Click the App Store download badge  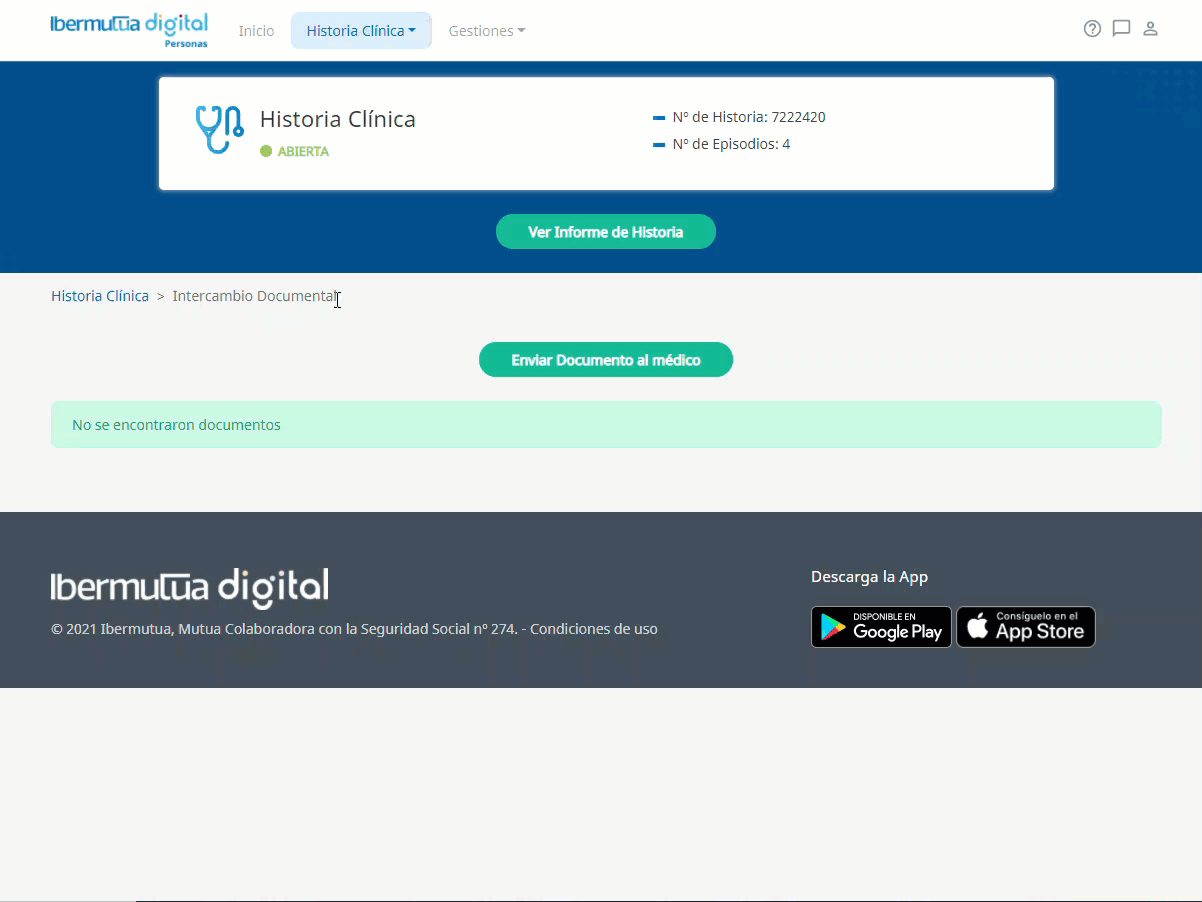coord(1026,627)
